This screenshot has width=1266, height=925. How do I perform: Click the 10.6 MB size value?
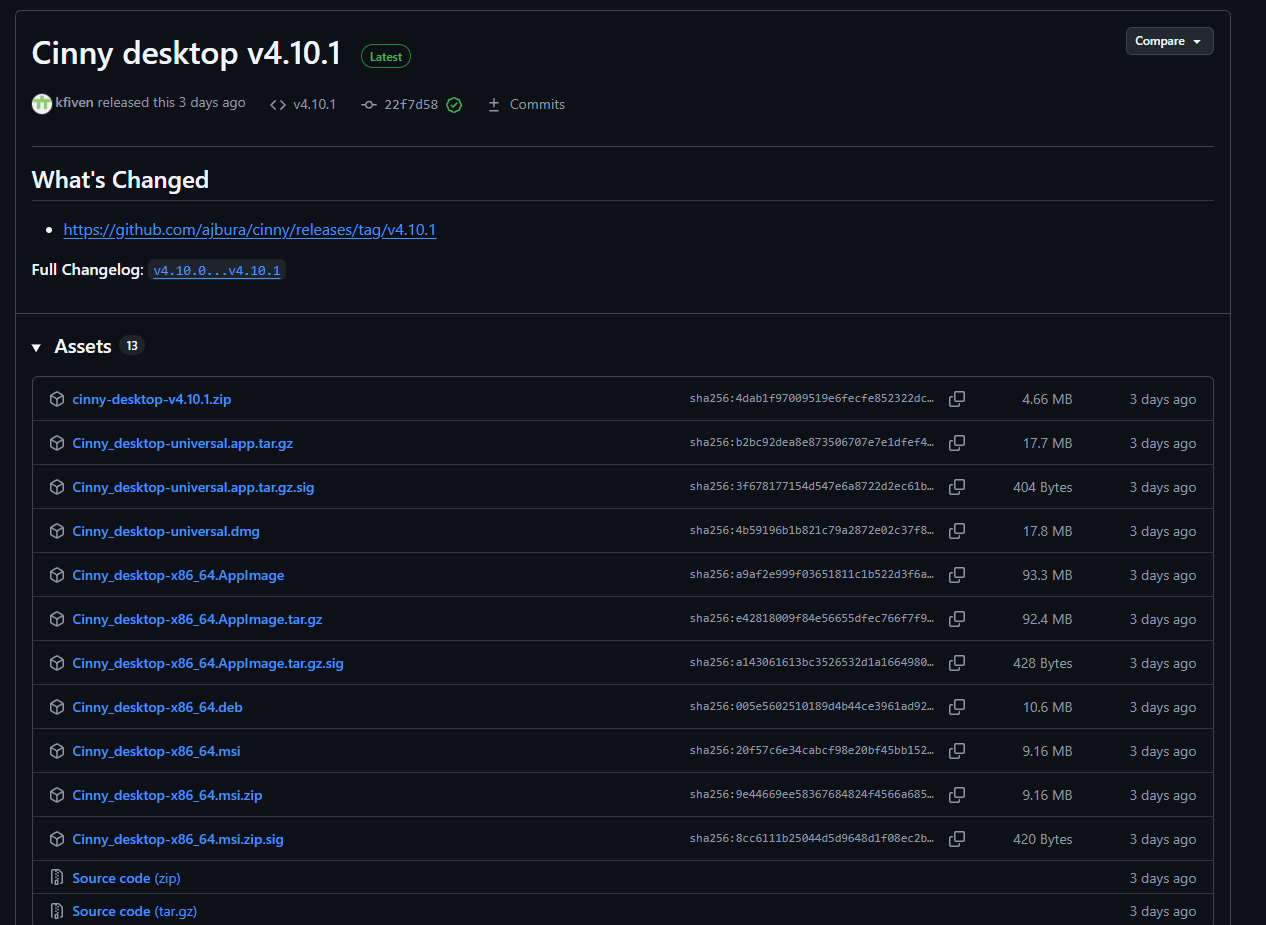point(1047,707)
